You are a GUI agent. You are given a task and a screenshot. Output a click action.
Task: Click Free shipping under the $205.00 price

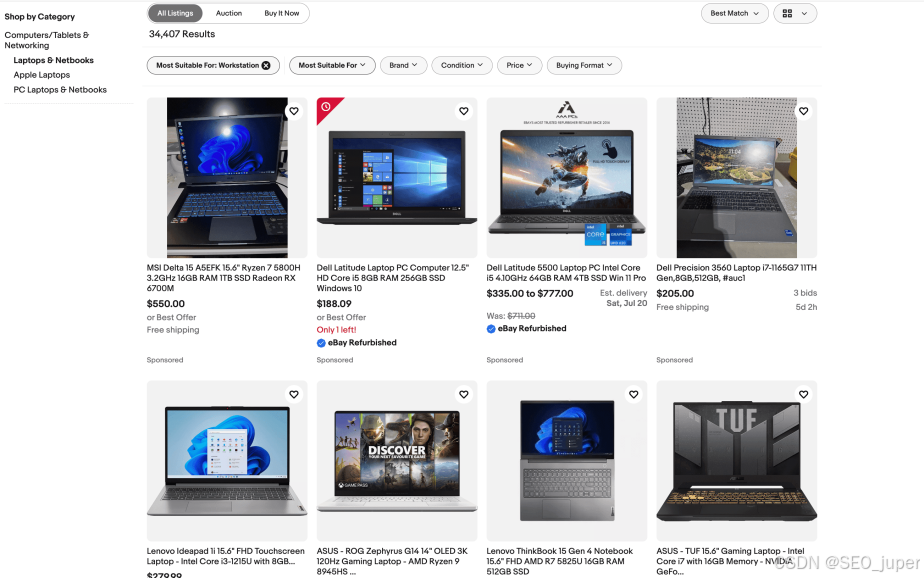[x=682, y=308]
